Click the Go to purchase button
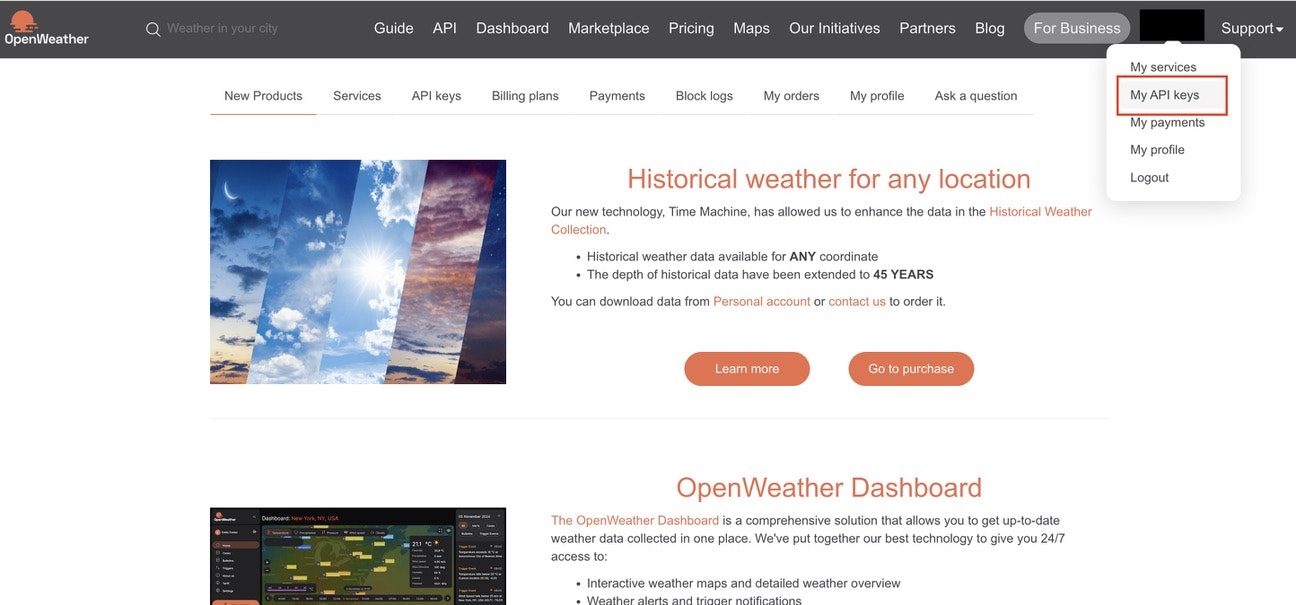The image size is (1296, 605). click(x=911, y=369)
